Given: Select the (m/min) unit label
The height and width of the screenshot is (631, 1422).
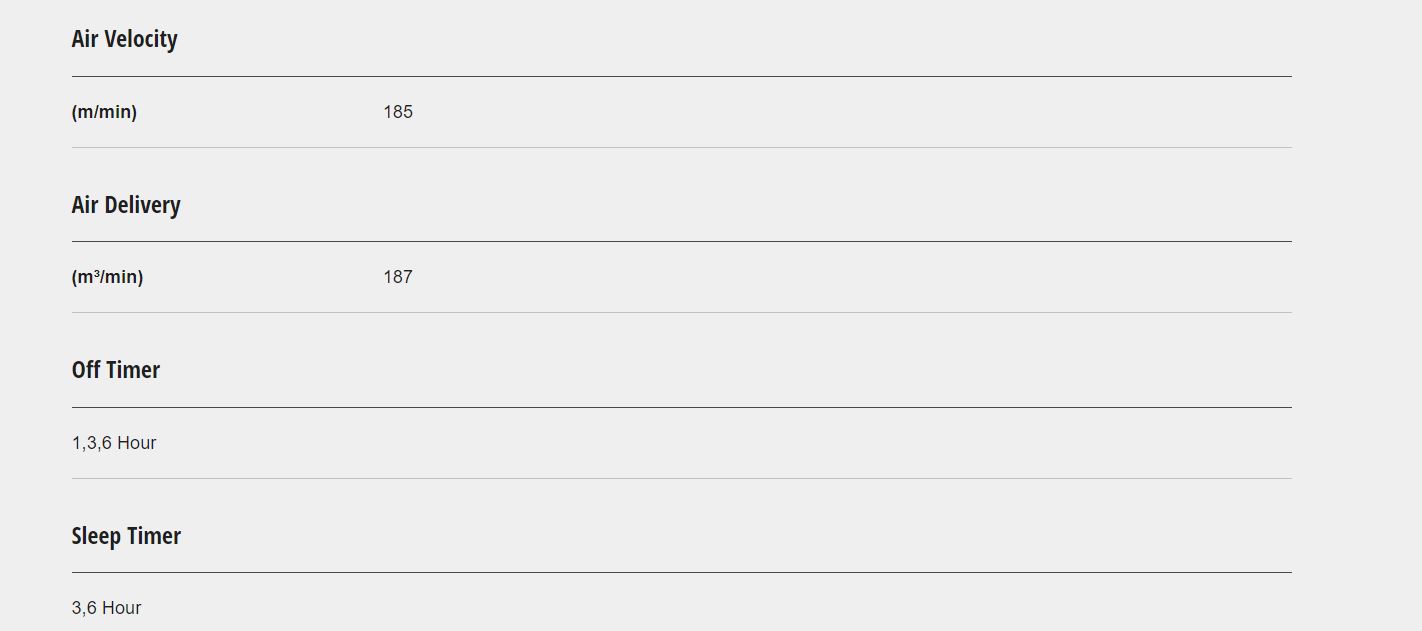Looking at the screenshot, I should coord(104,112).
